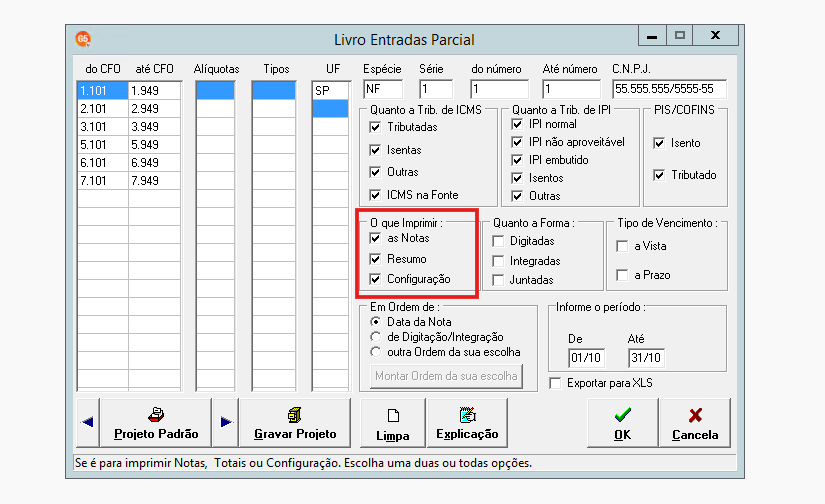825x504 pixels.
Task: Click the Até period field 31/10
Action: [647, 358]
